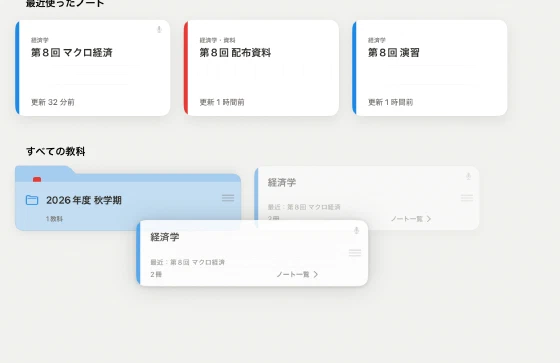Open the 第8回 配布資料 note card
This screenshot has width=560, height=363.
click(261, 68)
